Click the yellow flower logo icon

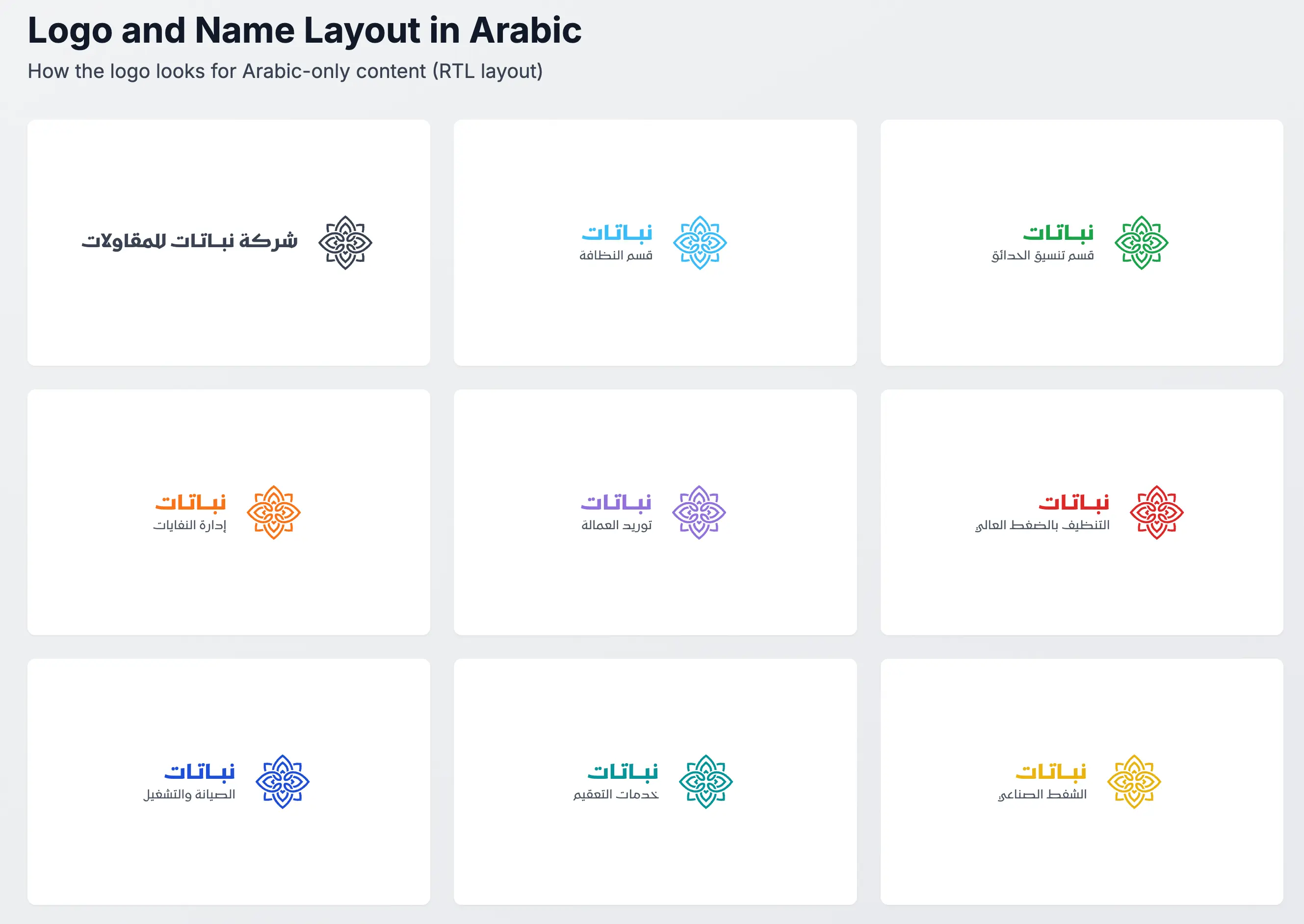[1133, 781]
